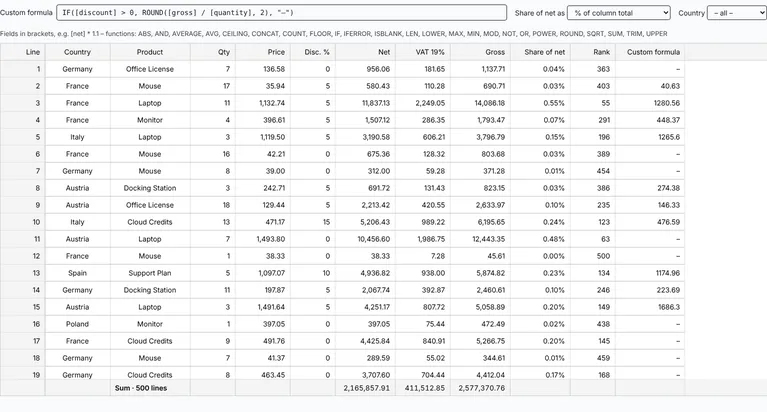Select the VAT value 59.28
Image resolution: width=767 pixels, height=412 pixels.
(423, 171)
